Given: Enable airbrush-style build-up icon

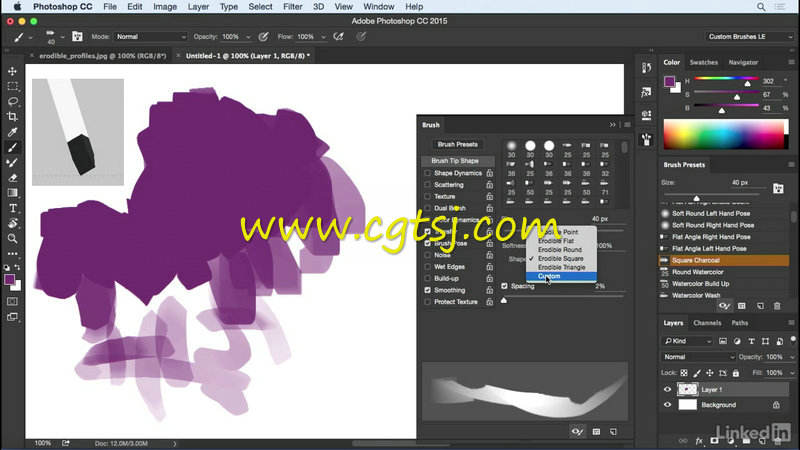Looking at the screenshot, I should (338, 37).
